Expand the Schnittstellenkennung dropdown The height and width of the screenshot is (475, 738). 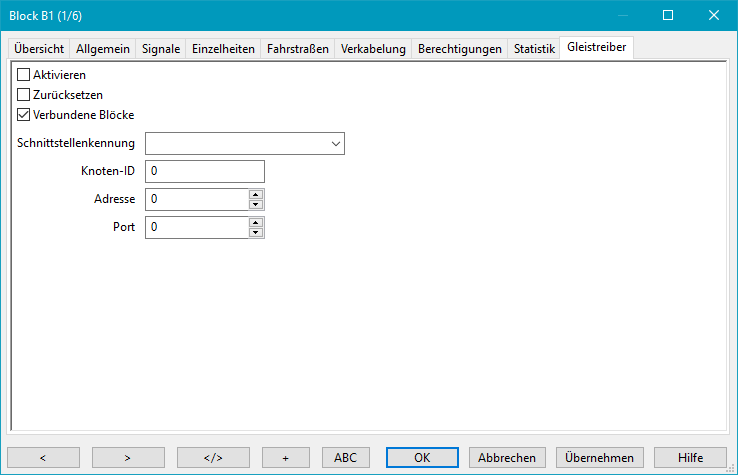tap(334, 144)
